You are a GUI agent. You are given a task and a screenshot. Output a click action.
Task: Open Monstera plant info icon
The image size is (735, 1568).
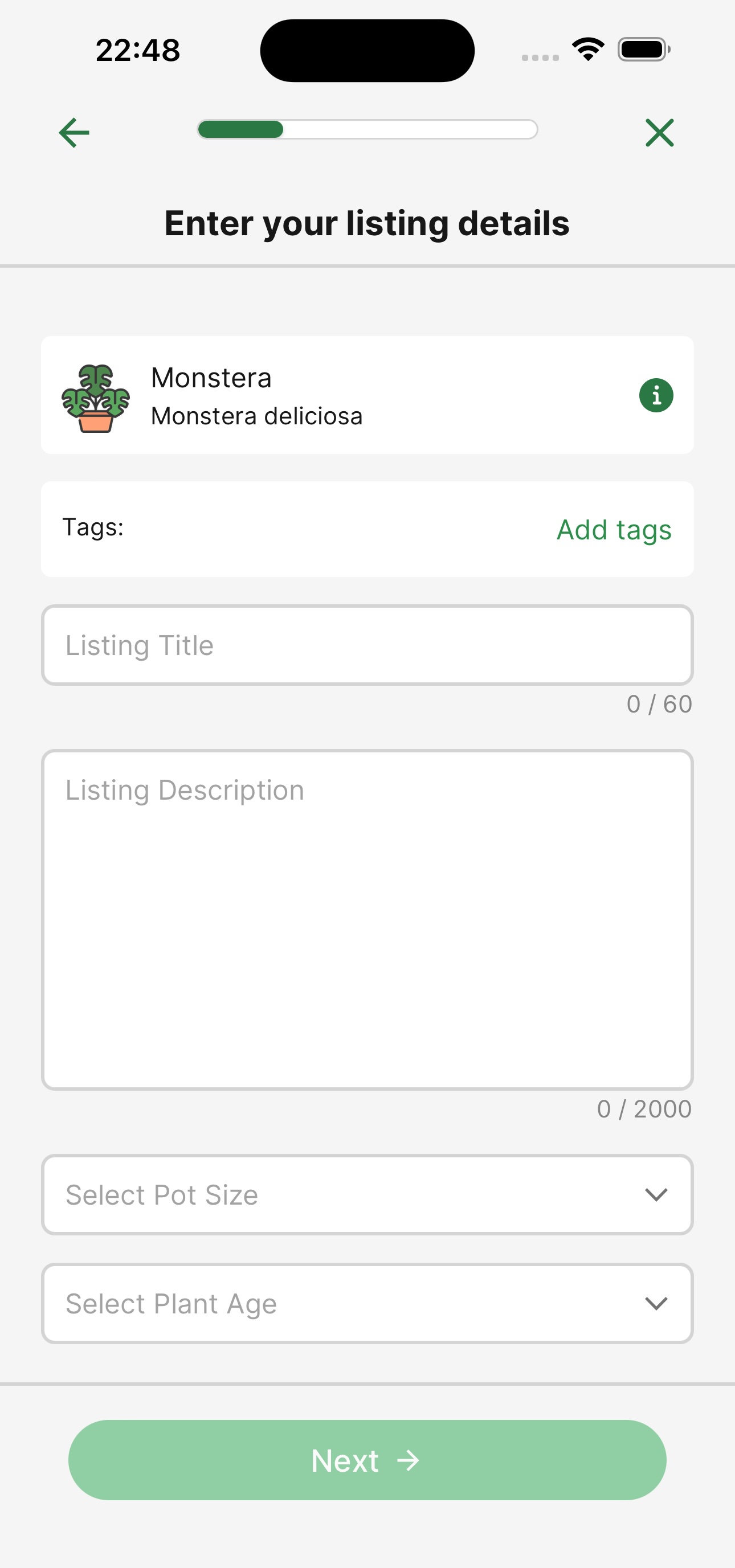tap(656, 396)
